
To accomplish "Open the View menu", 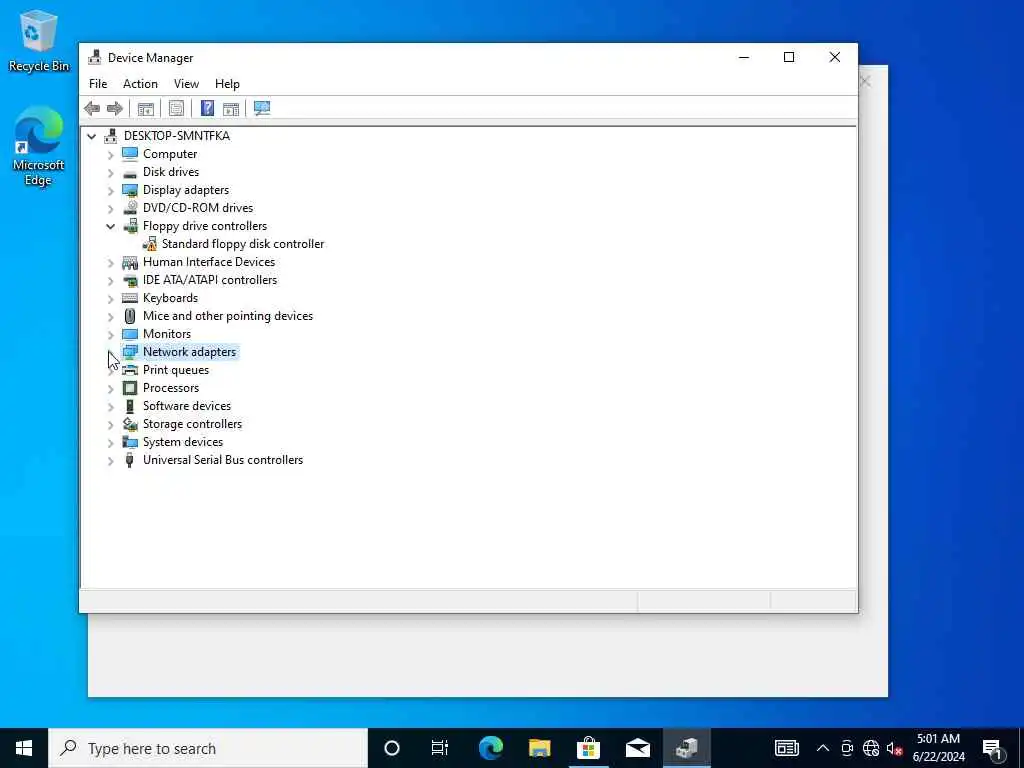I will [186, 84].
